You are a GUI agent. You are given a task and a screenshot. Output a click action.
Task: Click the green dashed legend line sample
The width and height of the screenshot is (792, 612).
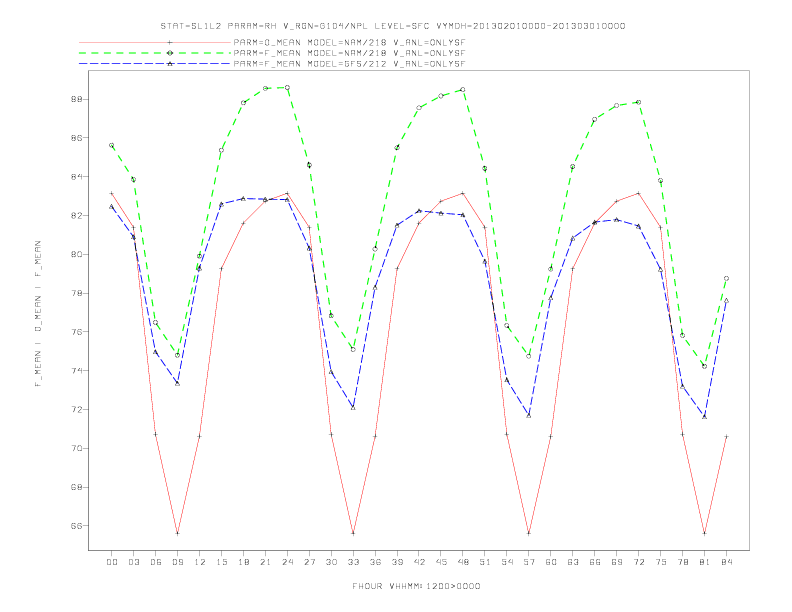click(155, 53)
